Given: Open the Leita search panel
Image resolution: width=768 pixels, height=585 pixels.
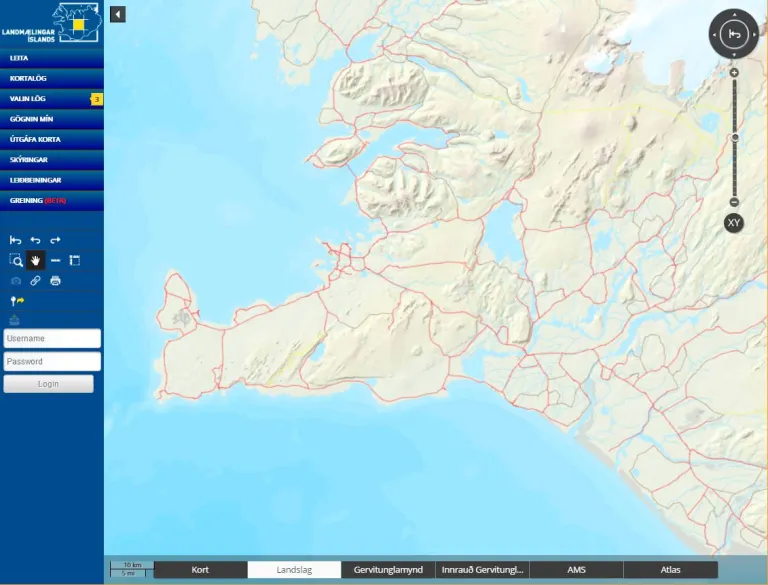Looking at the screenshot, I should (52, 58).
